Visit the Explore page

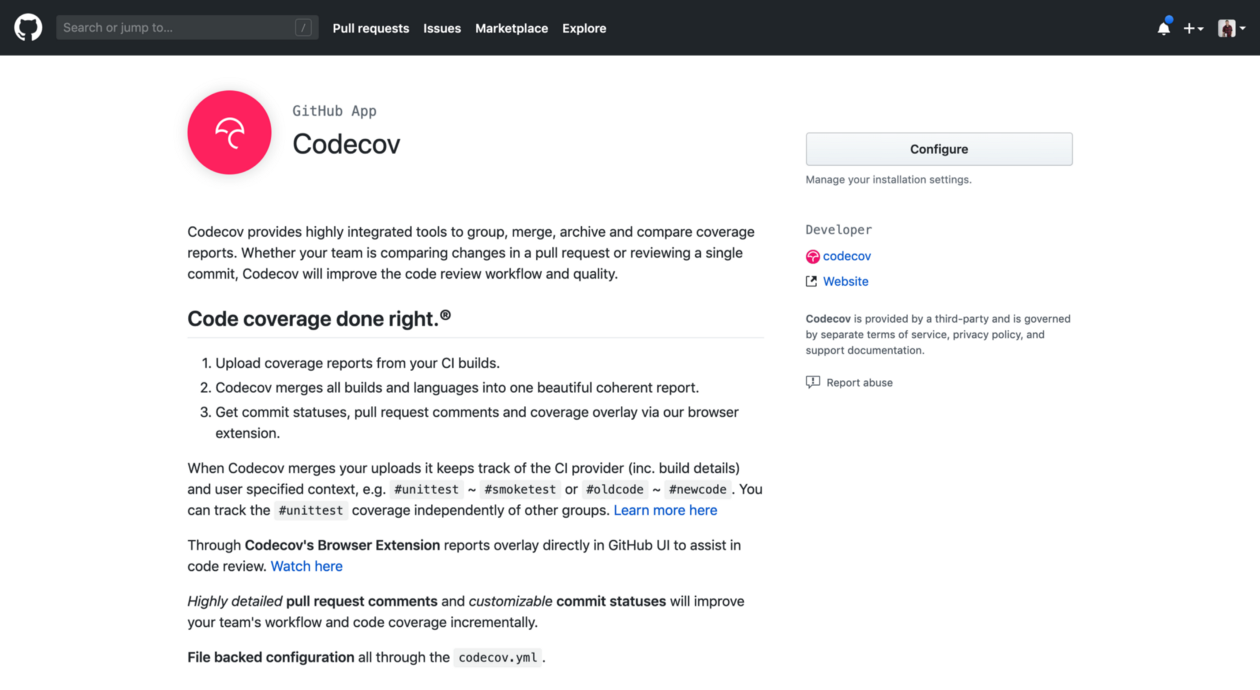point(584,28)
